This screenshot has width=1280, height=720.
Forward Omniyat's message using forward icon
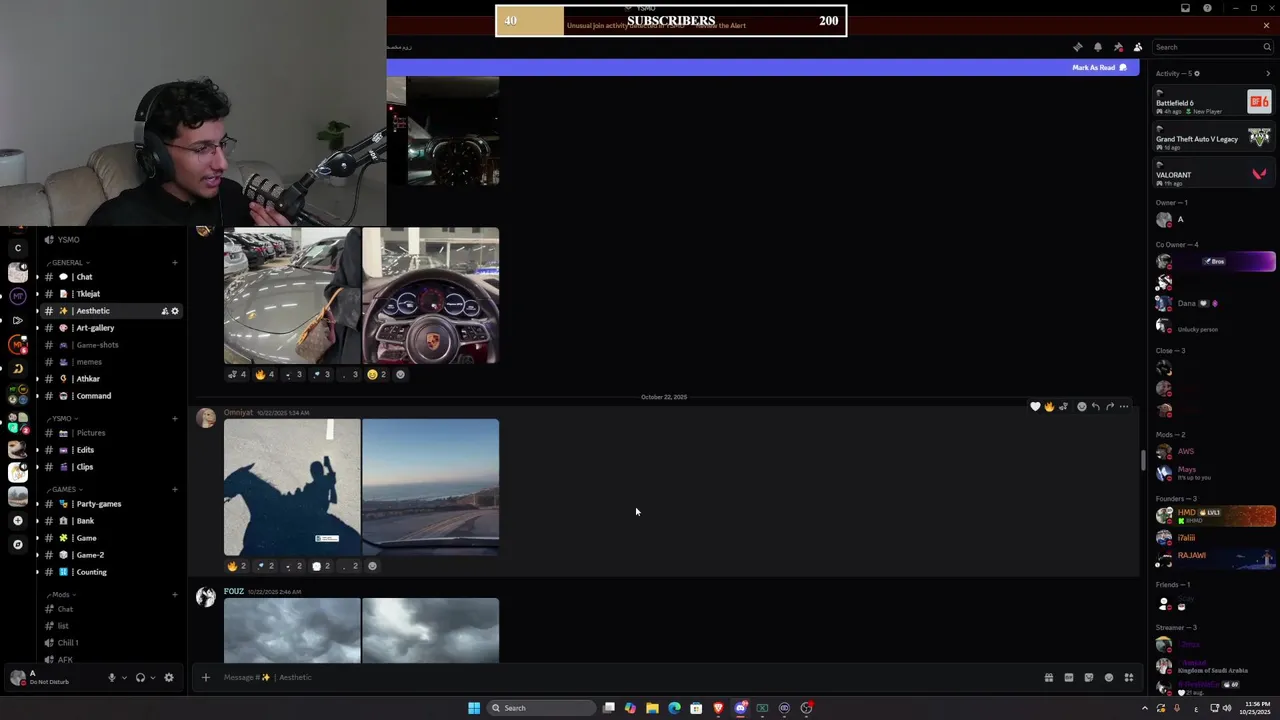click(x=1109, y=407)
